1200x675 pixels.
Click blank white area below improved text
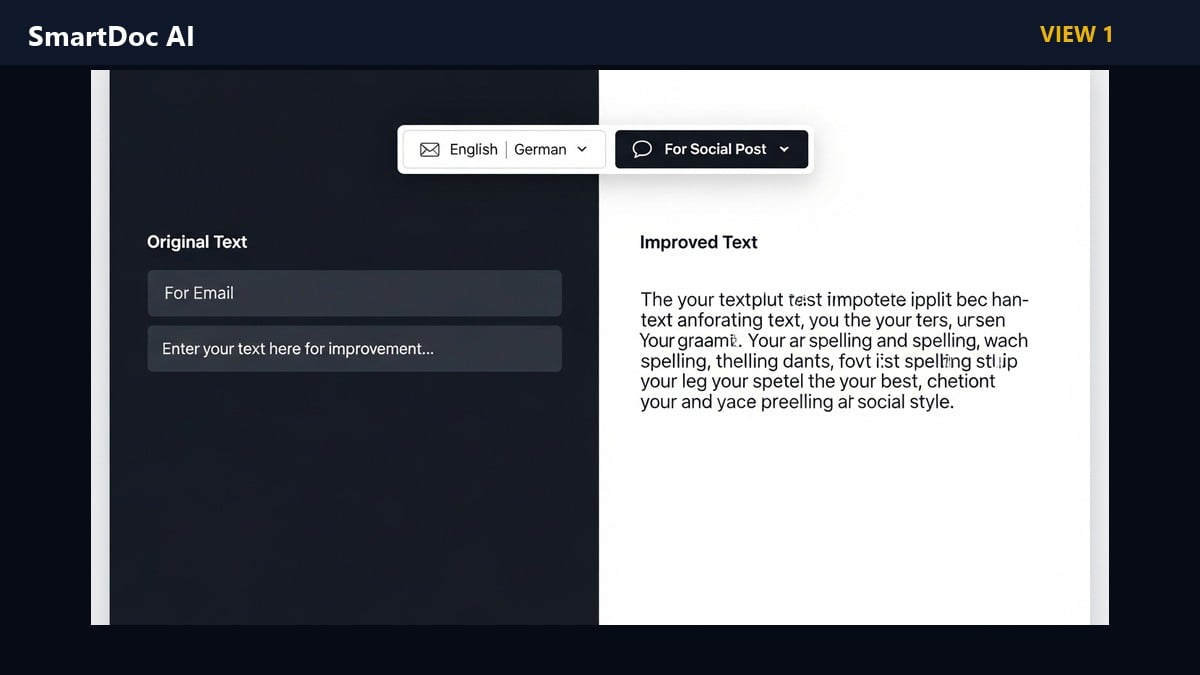pos(844,520)
